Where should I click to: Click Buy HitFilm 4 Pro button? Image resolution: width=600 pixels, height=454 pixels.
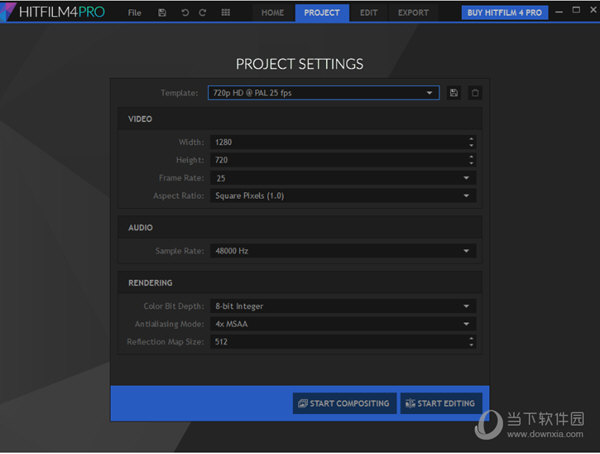tap(505, 13)
